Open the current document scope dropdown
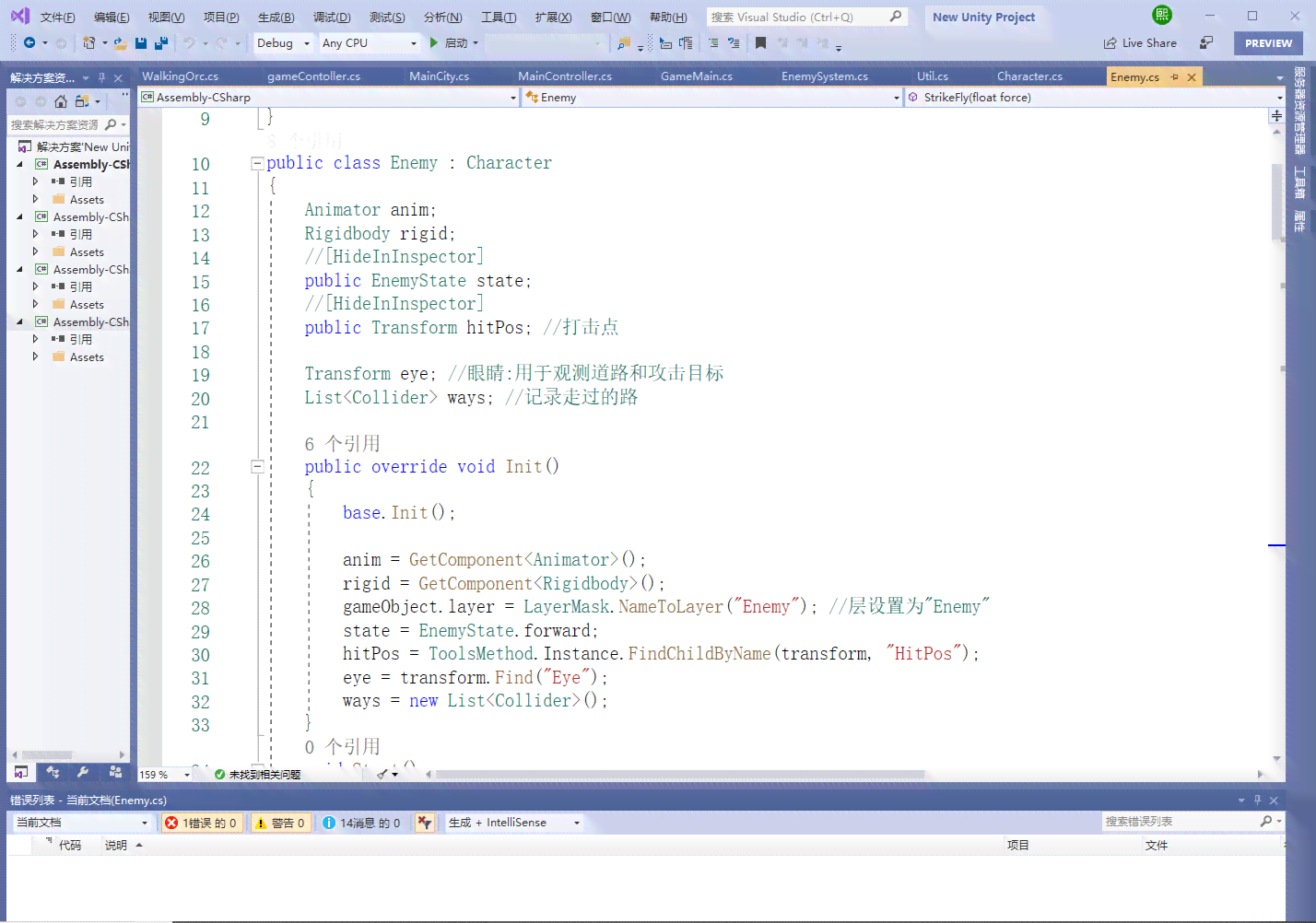Screen dimensions: 1316x923 (82, 823)
